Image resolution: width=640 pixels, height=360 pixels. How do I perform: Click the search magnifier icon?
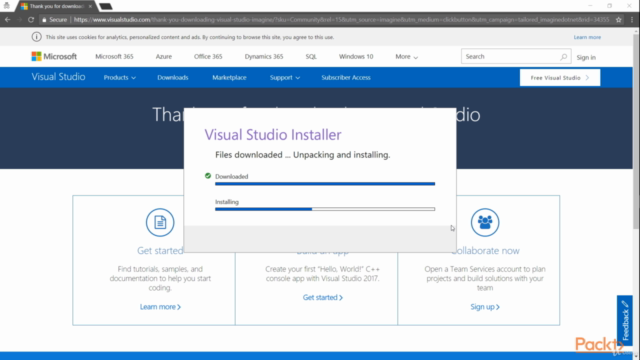tap(563, 57)
